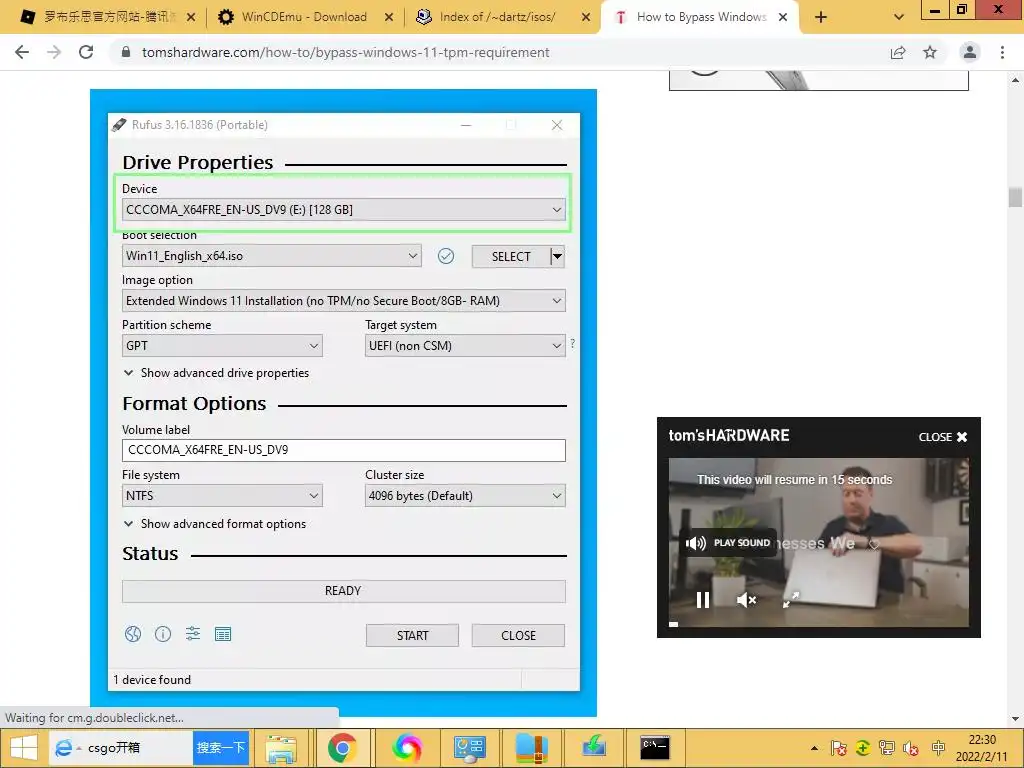Switch to the WinCDEmu - Download tab
Screen dimensions: 1024x768
[304, 17]
